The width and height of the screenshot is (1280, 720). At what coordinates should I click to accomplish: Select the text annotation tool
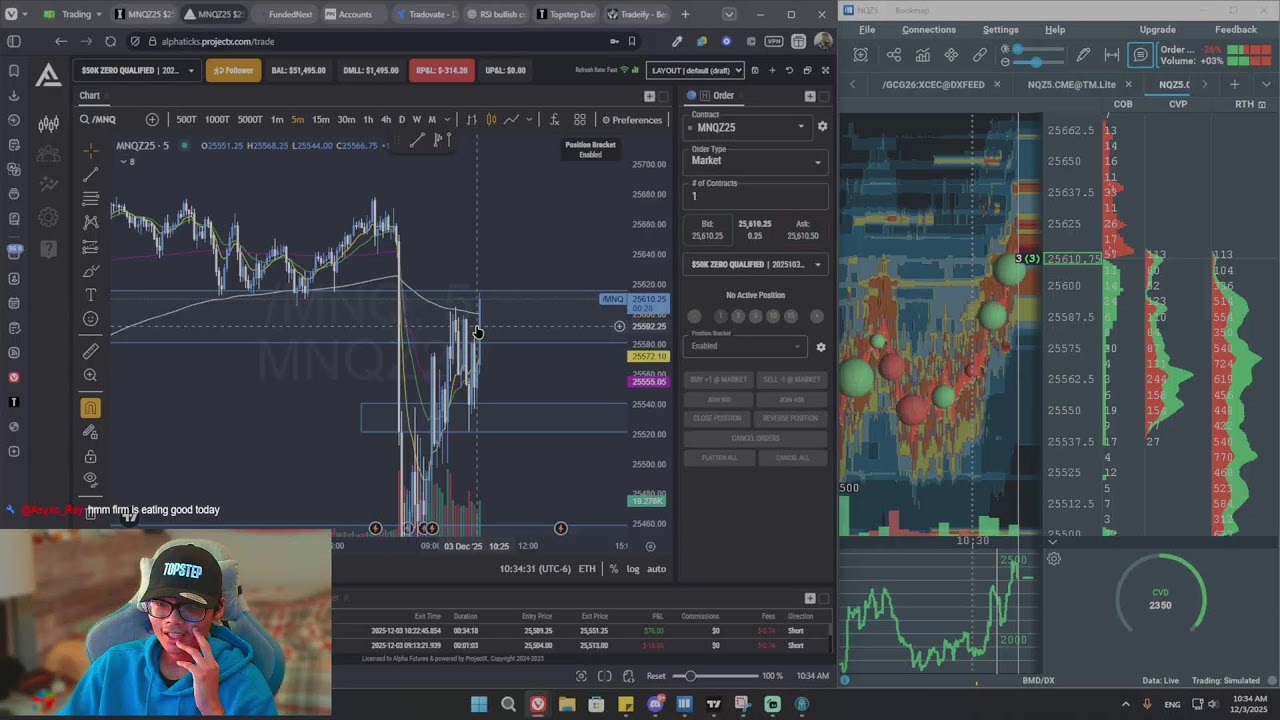[x=91, y=295]
